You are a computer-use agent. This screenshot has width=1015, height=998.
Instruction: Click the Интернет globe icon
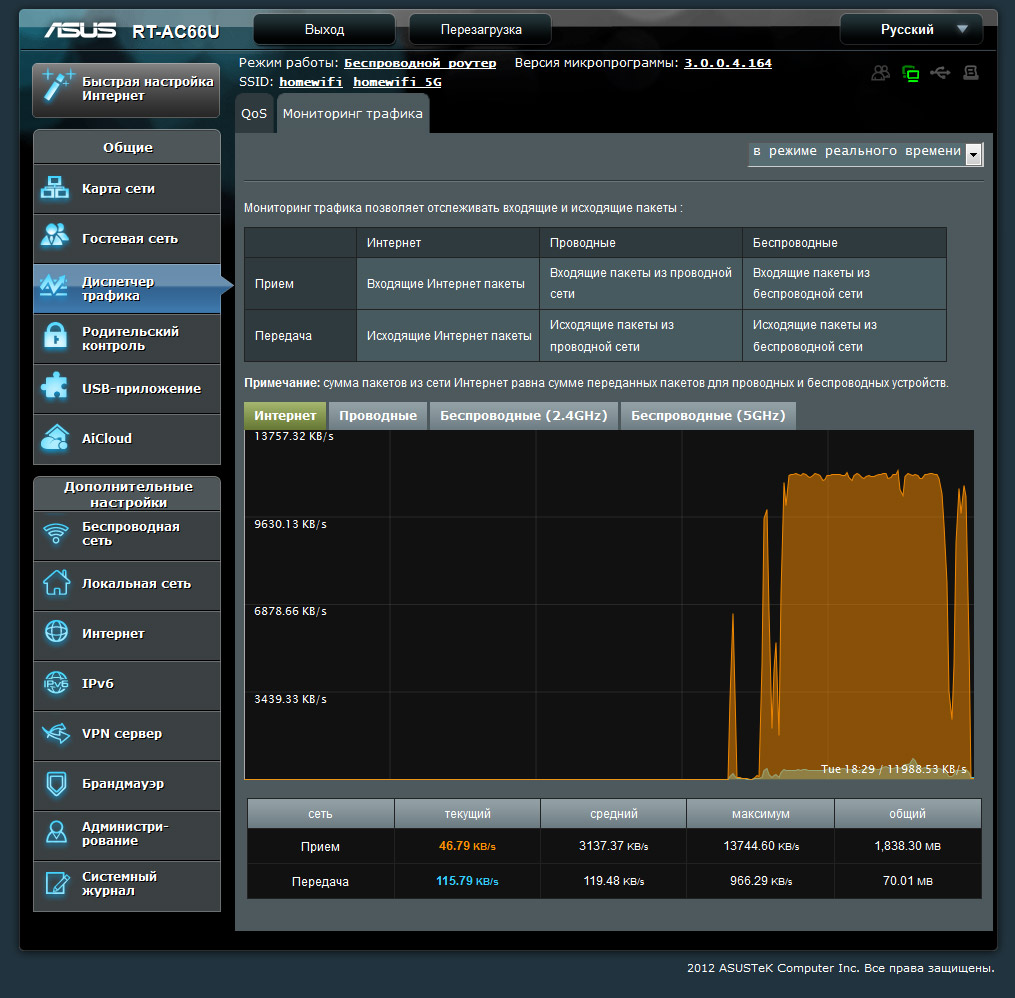point(56,632)
